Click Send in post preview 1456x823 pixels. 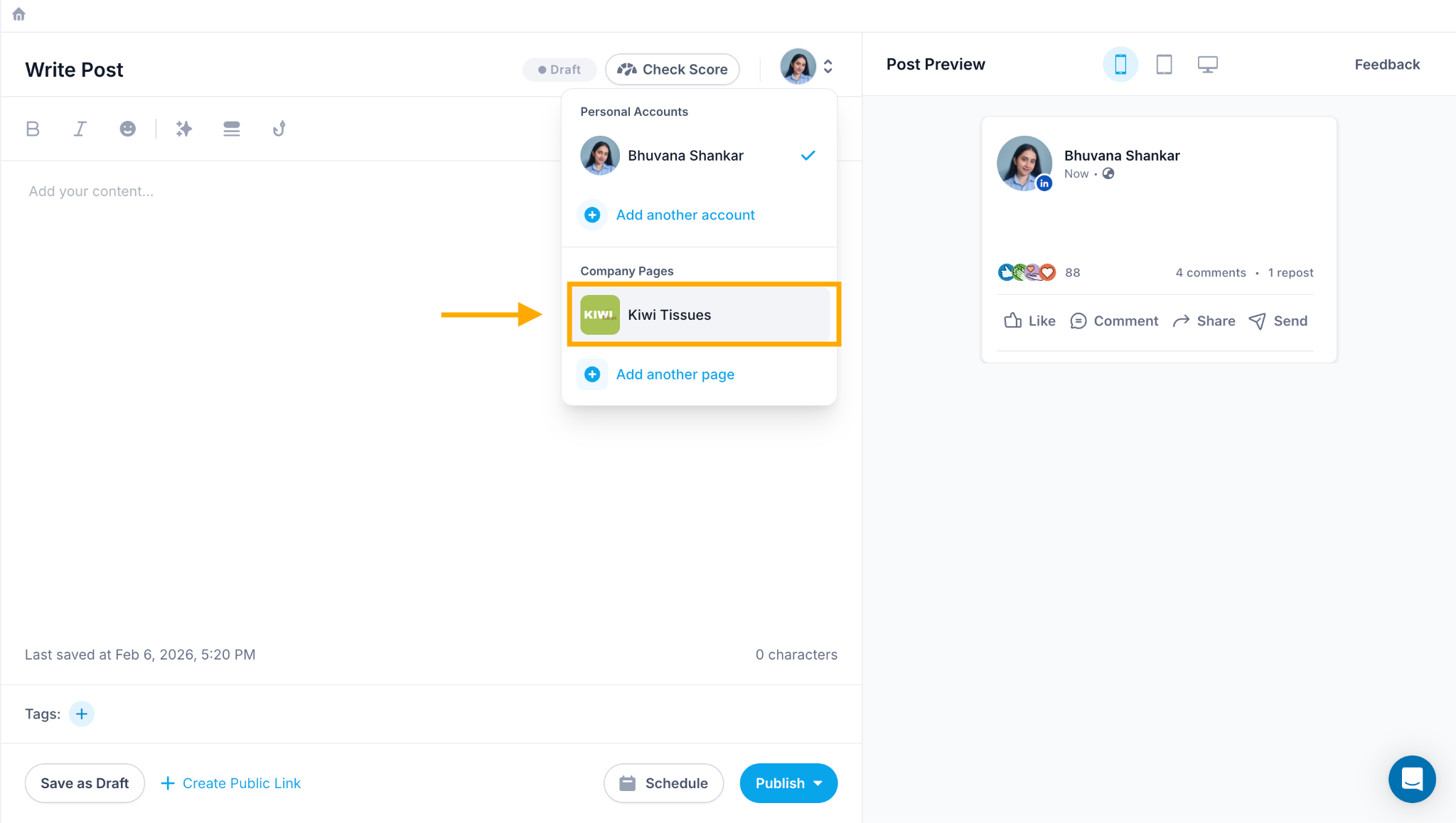1278,321
